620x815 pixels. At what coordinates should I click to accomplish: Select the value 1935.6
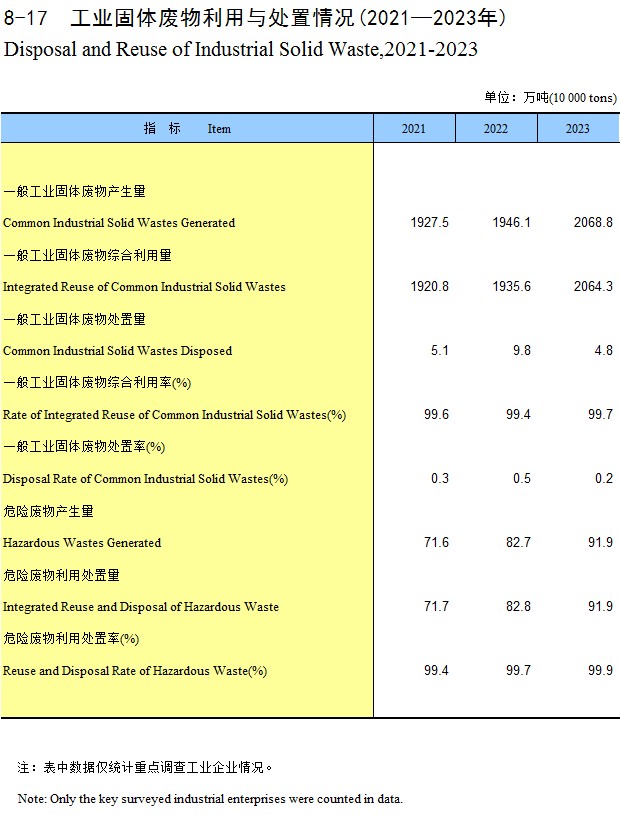(x=511, y=286)
